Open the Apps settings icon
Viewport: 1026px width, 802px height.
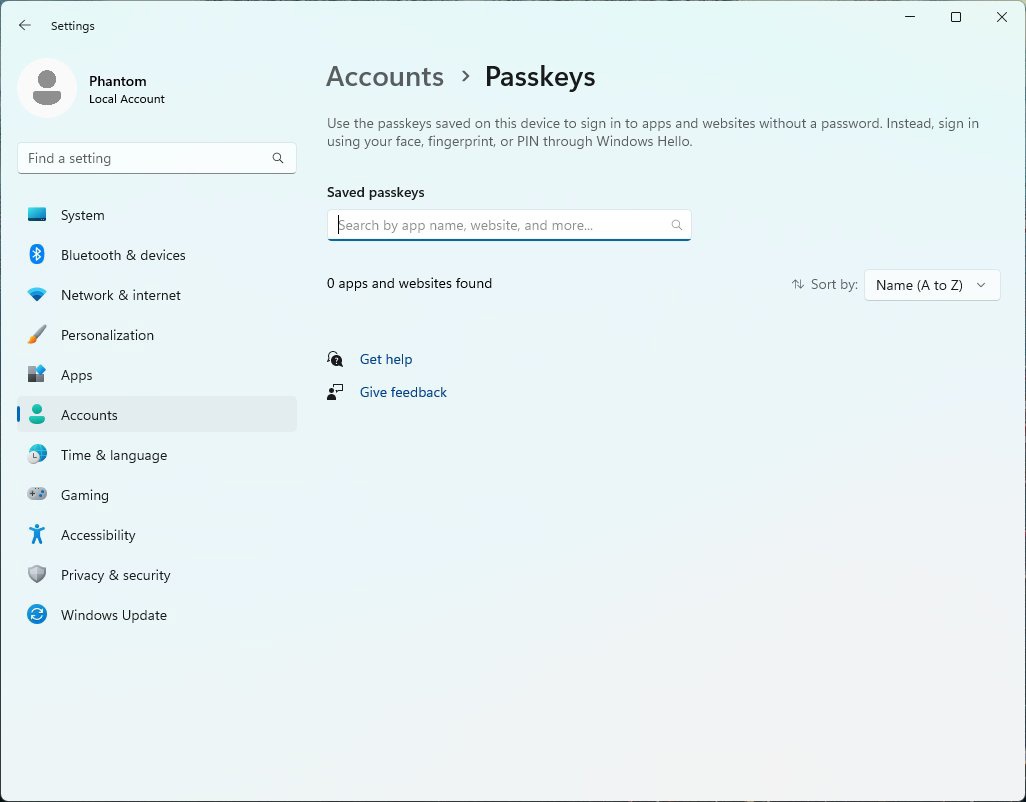pos(37,374)
